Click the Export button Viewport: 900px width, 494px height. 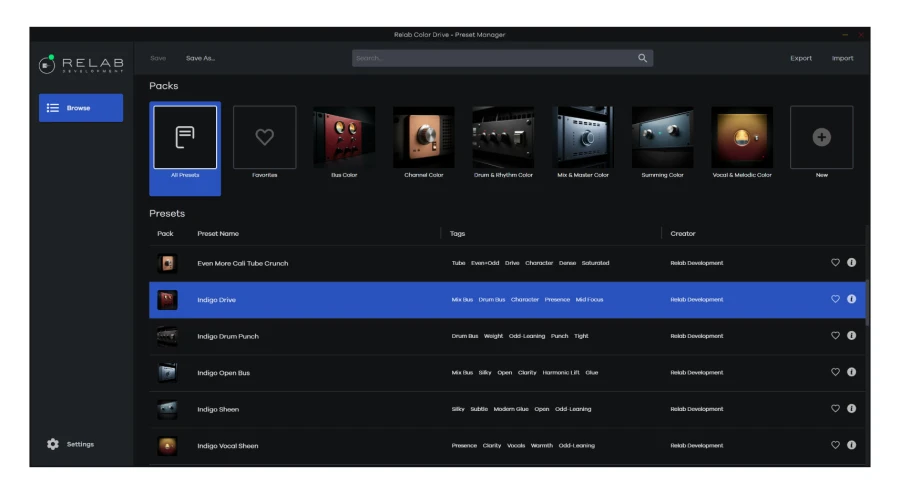[x=801, y=58]
